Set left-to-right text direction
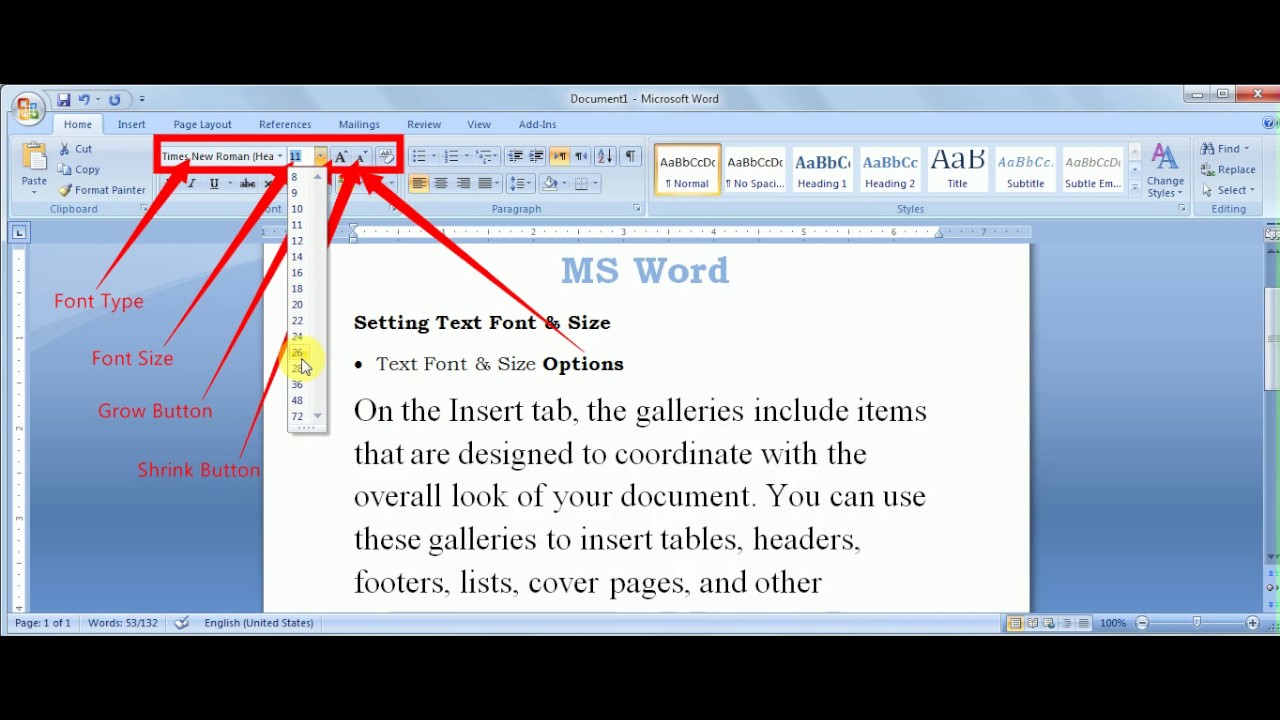This screenshot has height=720, width=1280. tap(560, 156)
